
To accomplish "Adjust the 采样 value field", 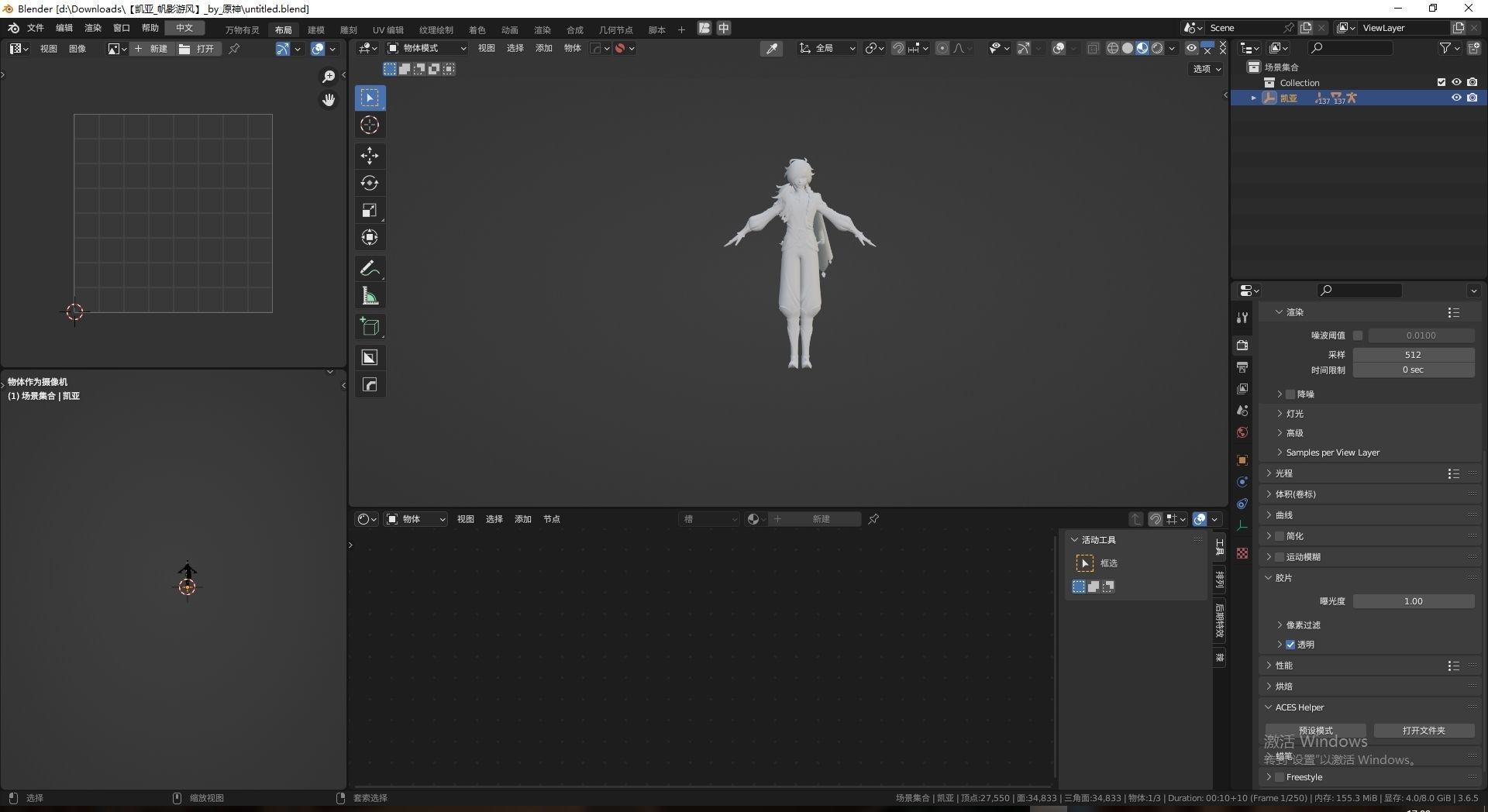I will [1414, 355].
